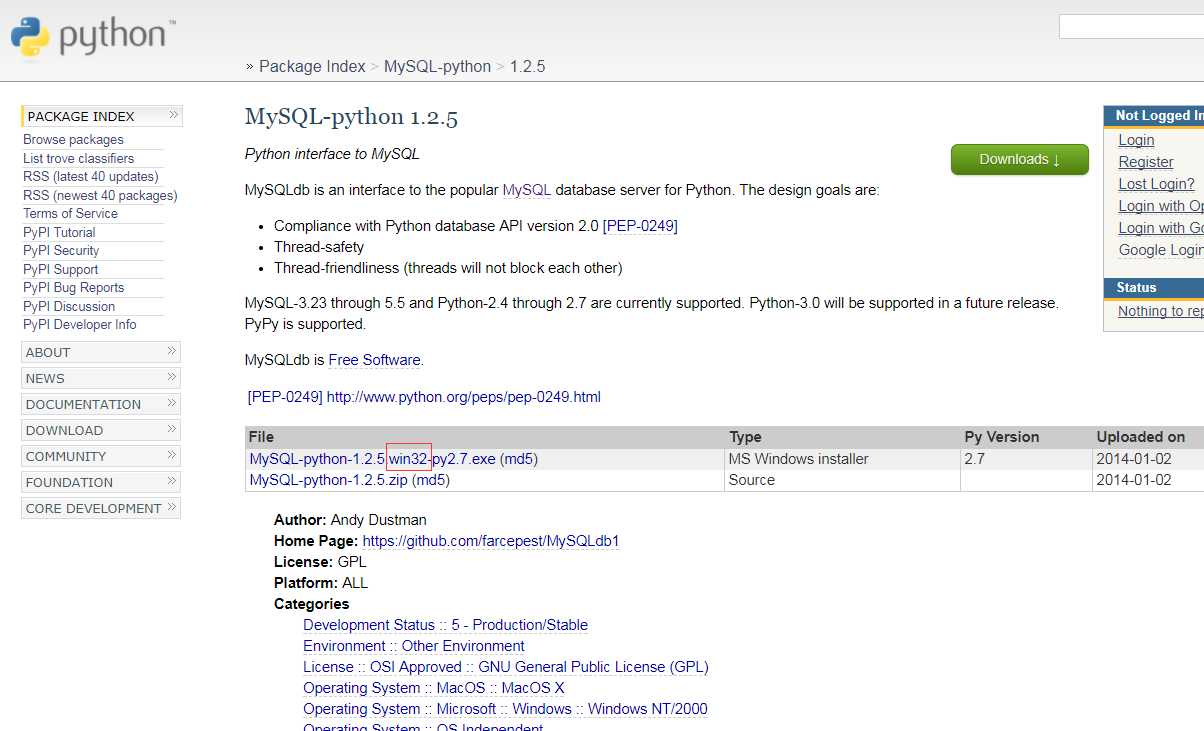The height and width of the screenshot is (731, 1204).
Task: Open PyPI Tutorial link
Action: click(59, 232)
